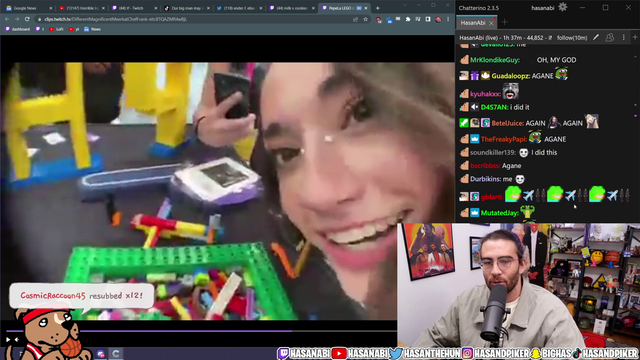Click username MrKlondikeGuy in chat
The height and width of the screenshot is (360, 640).
(495, 60)
